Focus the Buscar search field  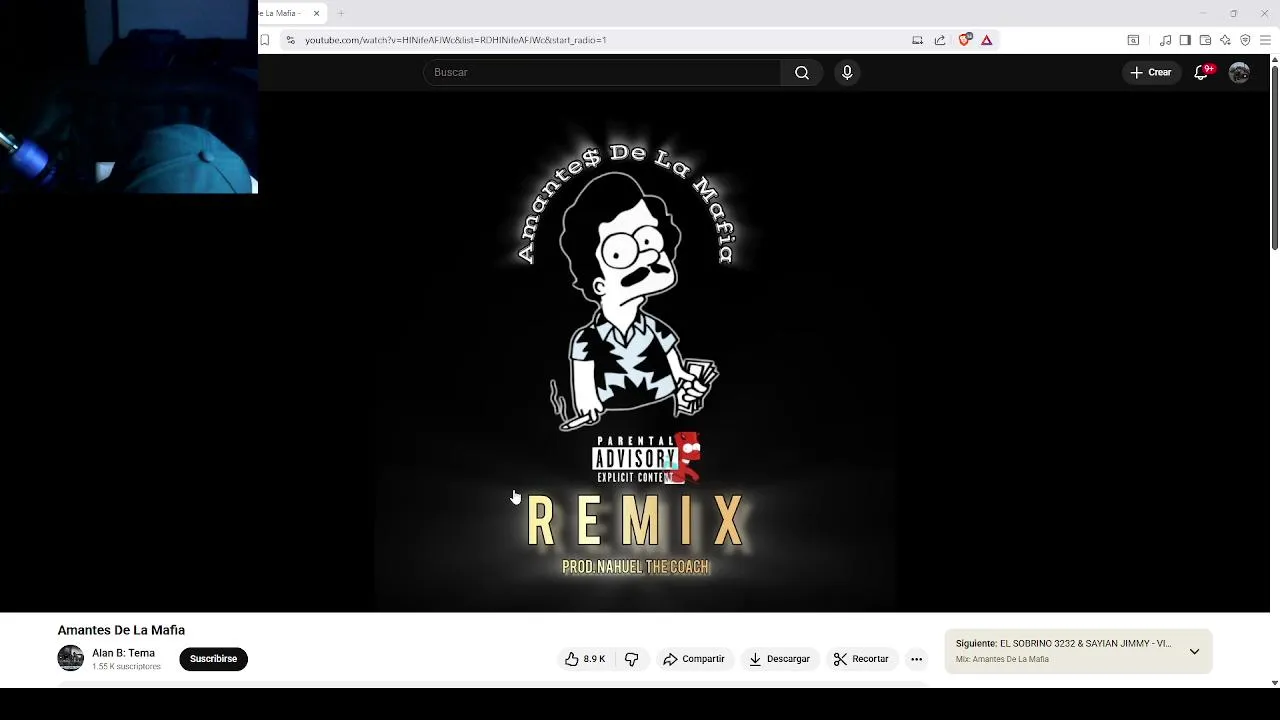[602, 72]
